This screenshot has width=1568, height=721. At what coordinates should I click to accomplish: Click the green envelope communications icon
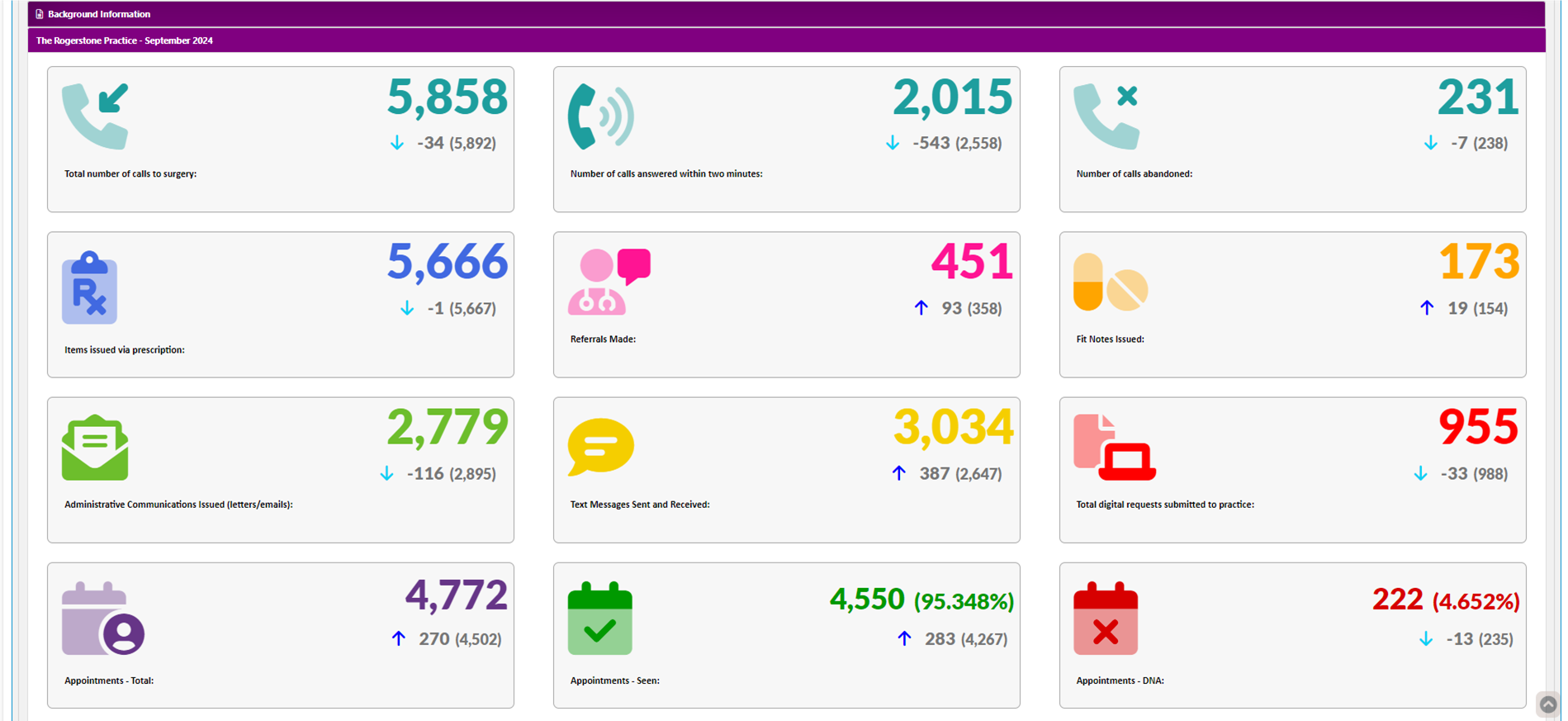[x=95, y=447]
